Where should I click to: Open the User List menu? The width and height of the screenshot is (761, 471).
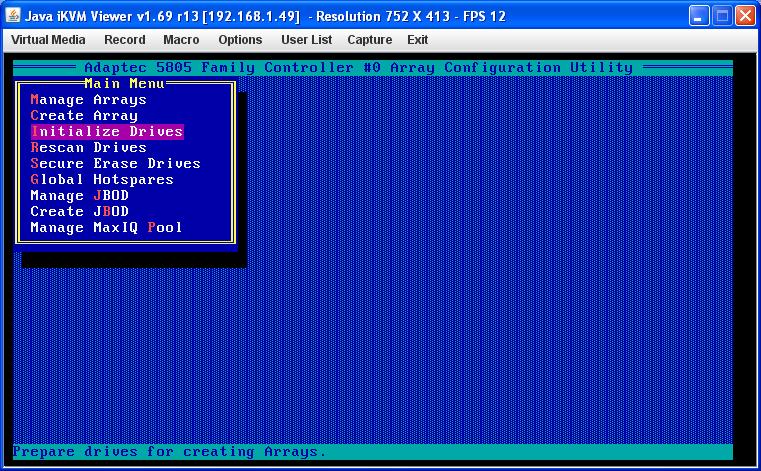[306, 40]
